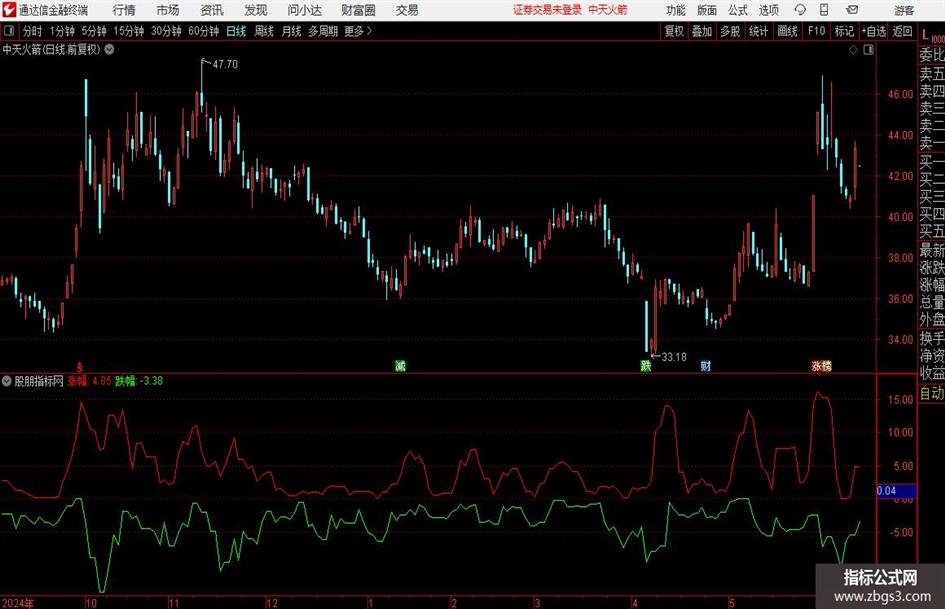Image resolution: width=945 pixels, height=609 pixels.
Task: Switch to the 1分钟 period
Action: point(62,31)
